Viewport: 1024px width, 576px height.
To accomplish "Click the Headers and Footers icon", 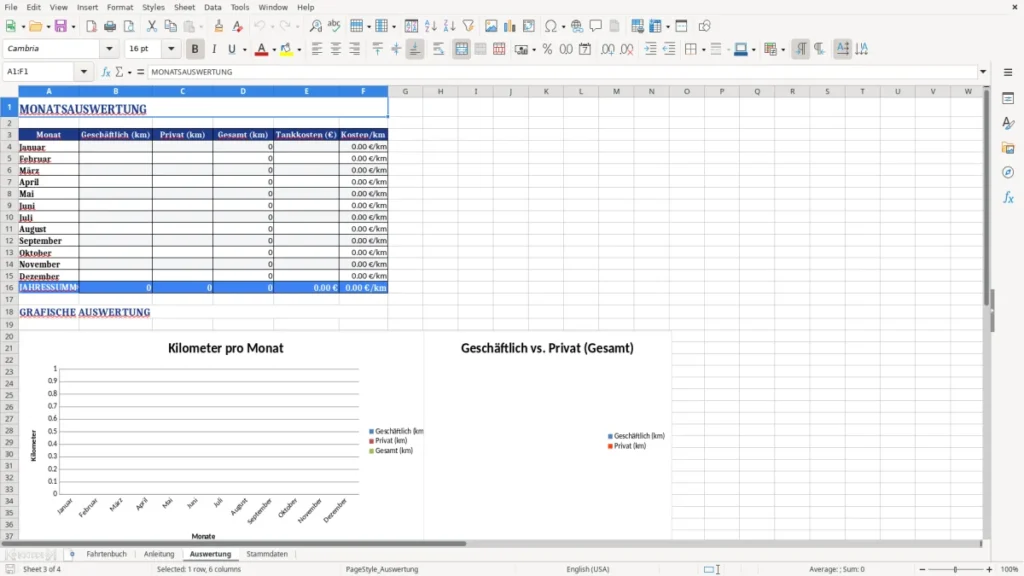I will pos(615,26).
